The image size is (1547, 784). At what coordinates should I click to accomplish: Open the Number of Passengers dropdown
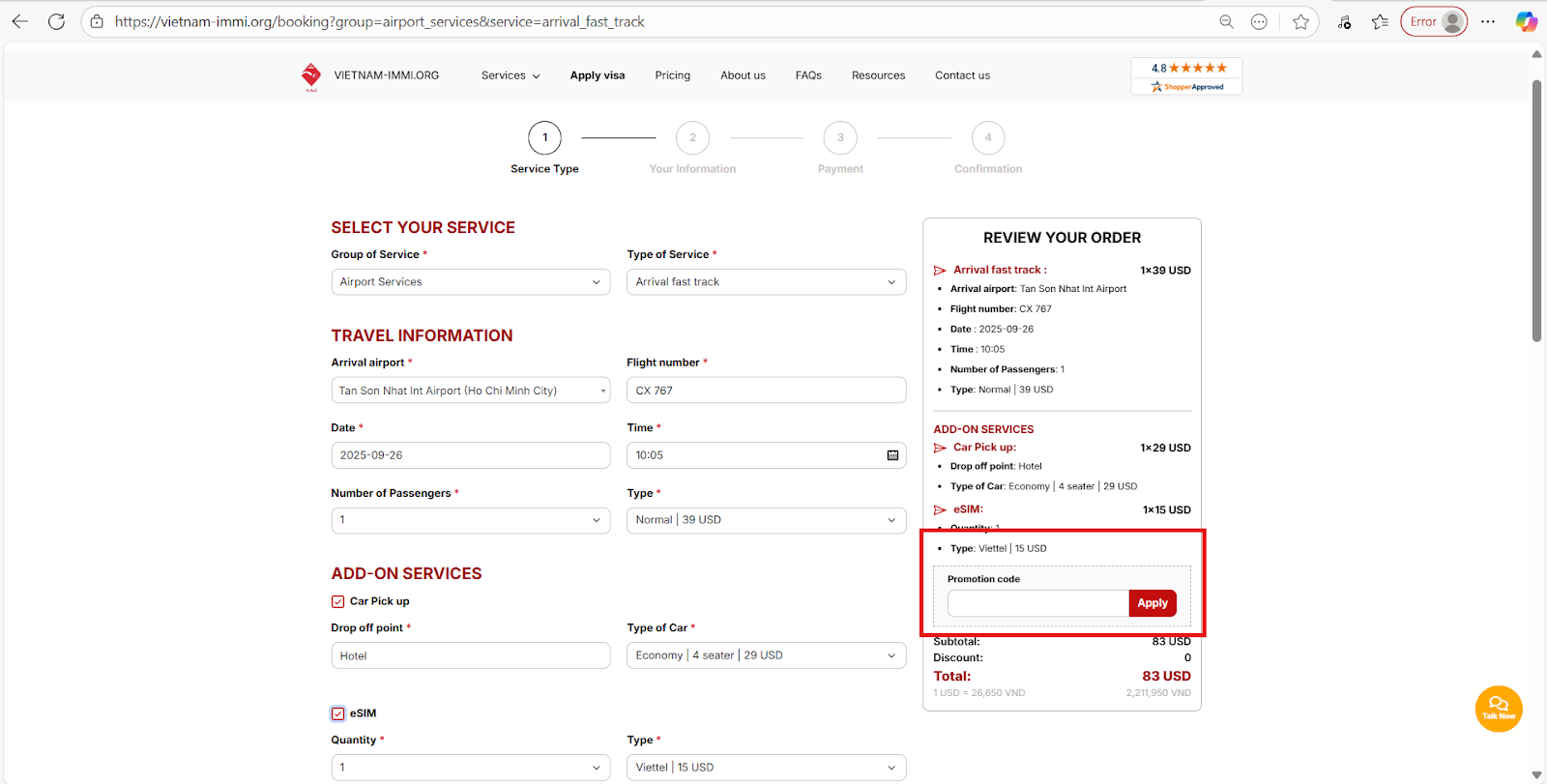pyautogui.click(x=470, y=520)
